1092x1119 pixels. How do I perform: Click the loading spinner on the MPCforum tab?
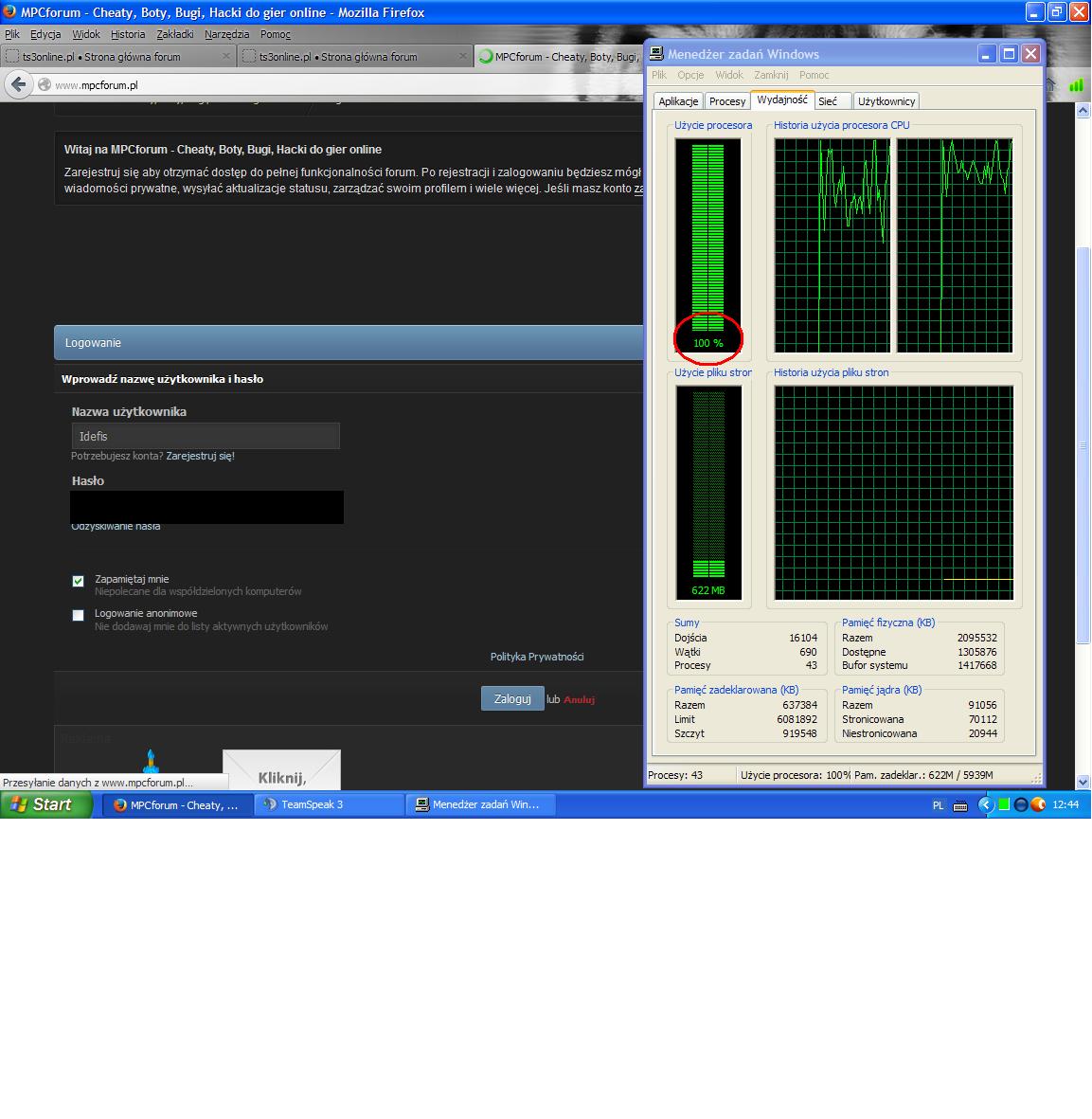[486, 57]
